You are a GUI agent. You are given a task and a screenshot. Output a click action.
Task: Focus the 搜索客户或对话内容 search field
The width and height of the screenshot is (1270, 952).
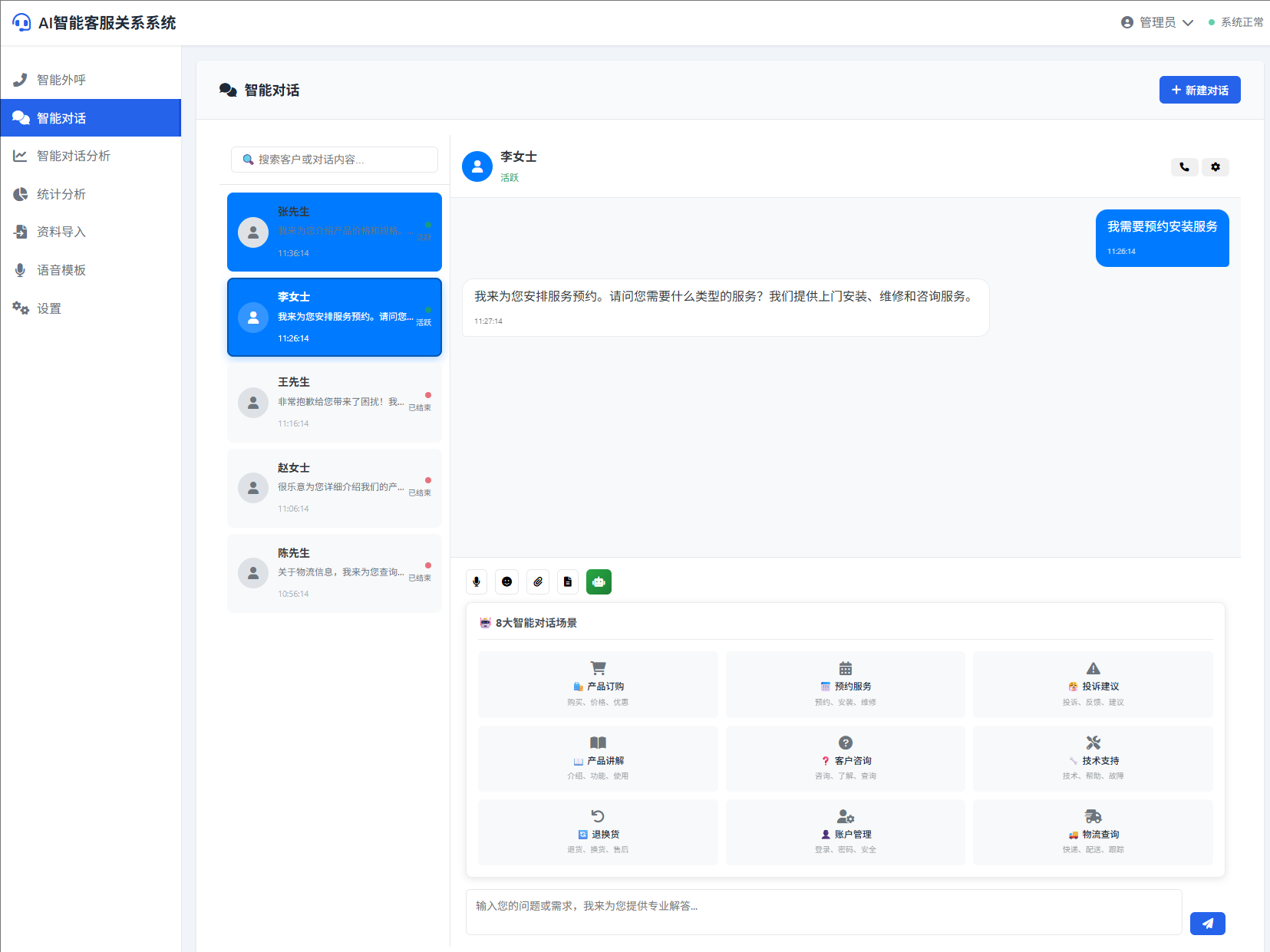(335, 160)
